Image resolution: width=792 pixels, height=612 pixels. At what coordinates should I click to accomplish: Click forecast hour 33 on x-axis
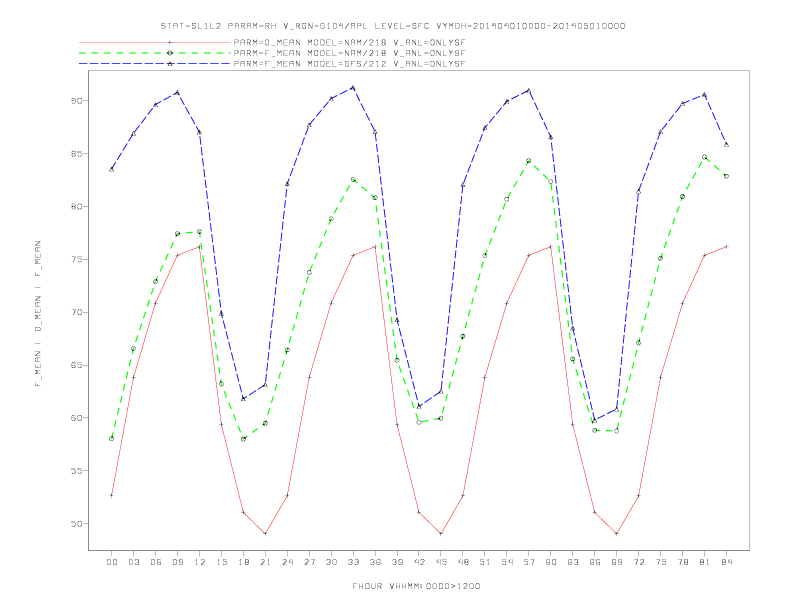point(353,562)
